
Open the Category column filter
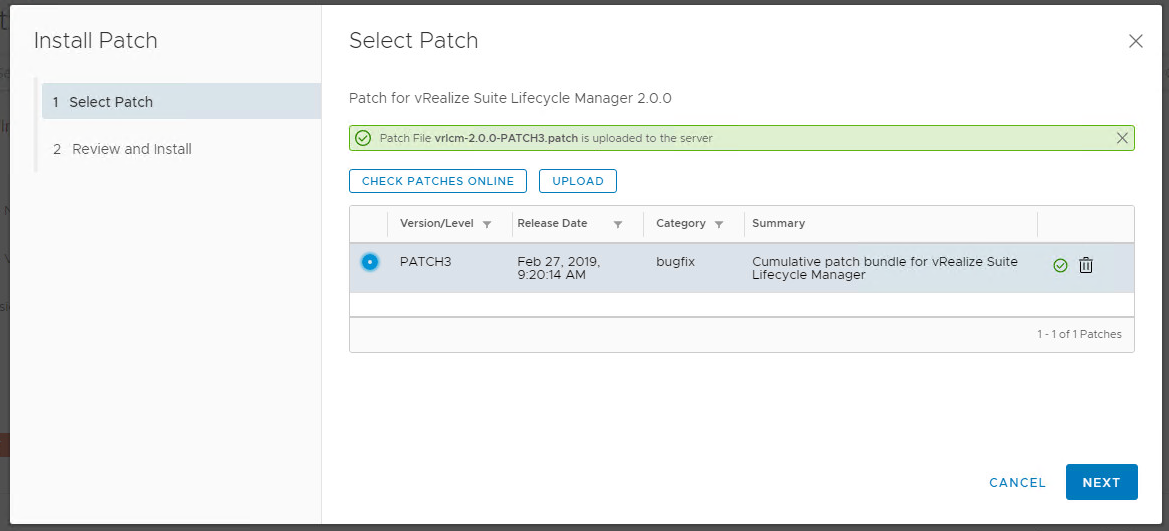click(x=719, y=224)
